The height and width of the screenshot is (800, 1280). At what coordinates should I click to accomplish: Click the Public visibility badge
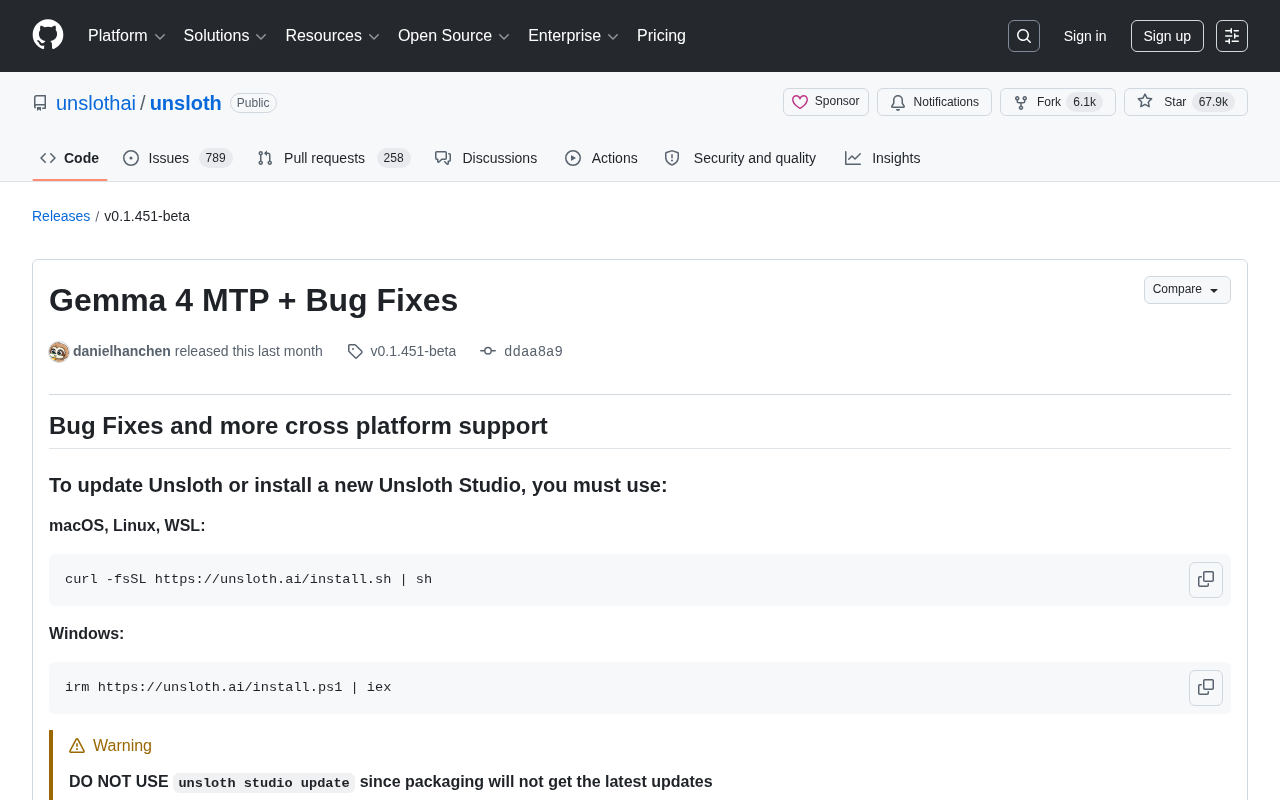point(253,103)
